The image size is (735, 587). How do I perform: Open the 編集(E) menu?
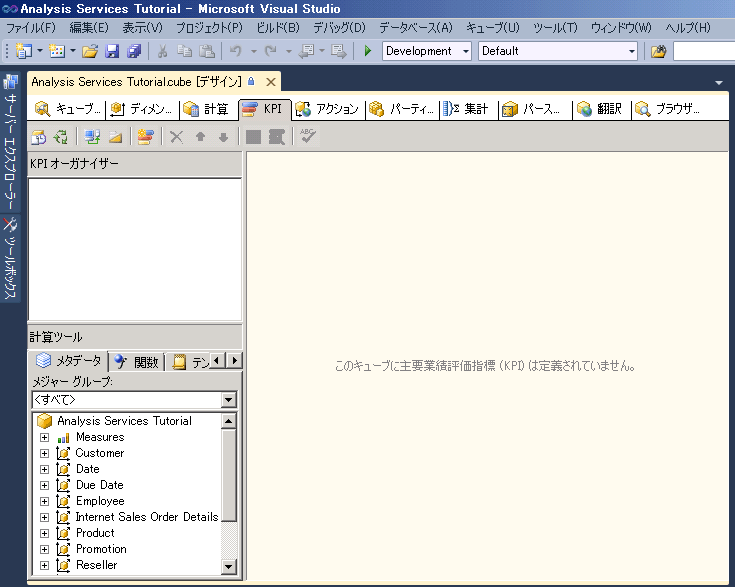click(x=89, y=28)
